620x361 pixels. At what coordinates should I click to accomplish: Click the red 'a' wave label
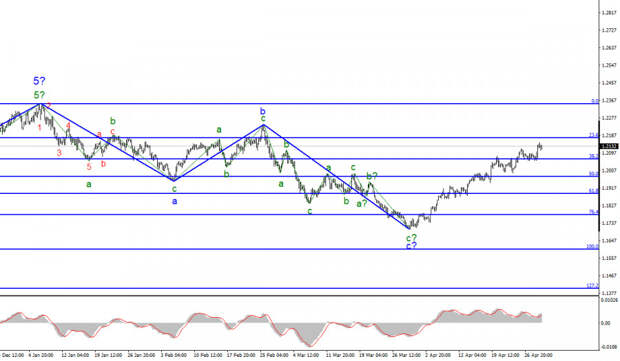[x=99, y=134]
